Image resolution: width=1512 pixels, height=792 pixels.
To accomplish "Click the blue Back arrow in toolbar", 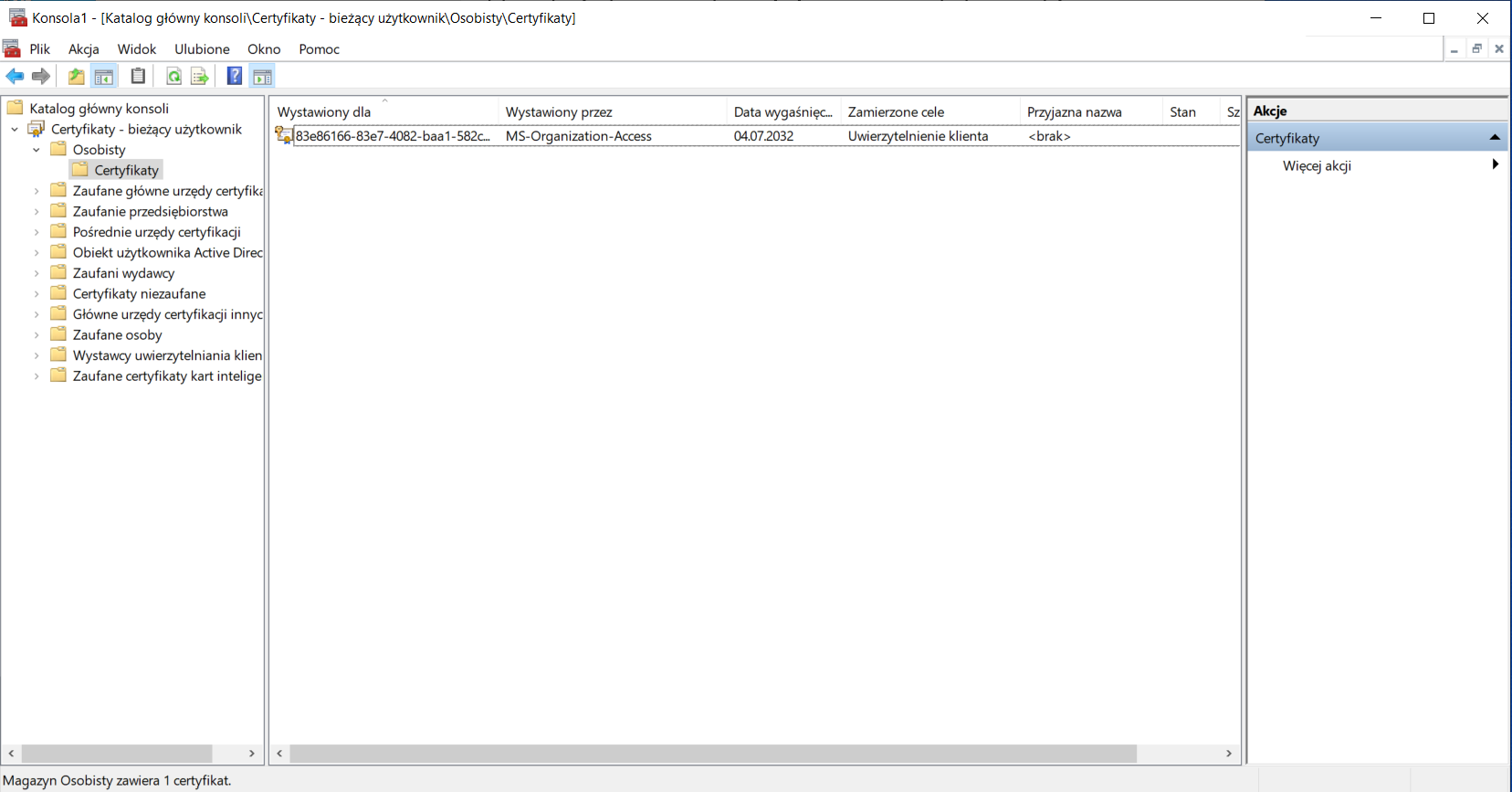I will [15, 77].
